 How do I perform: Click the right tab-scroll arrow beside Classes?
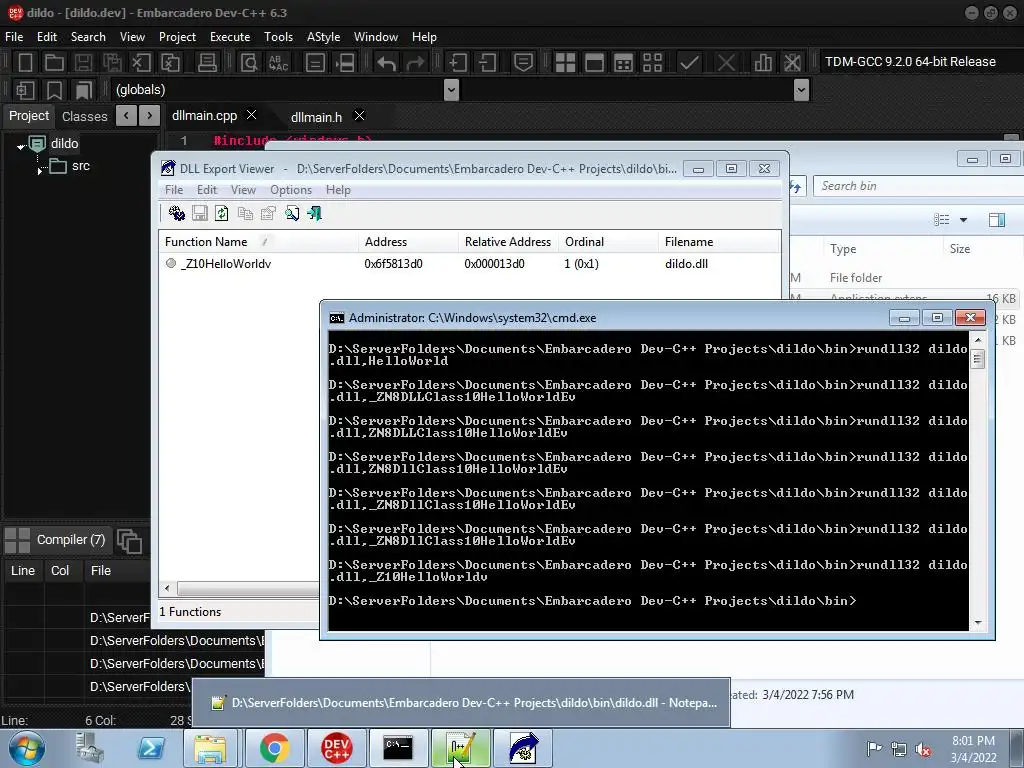tap(150, 116)
